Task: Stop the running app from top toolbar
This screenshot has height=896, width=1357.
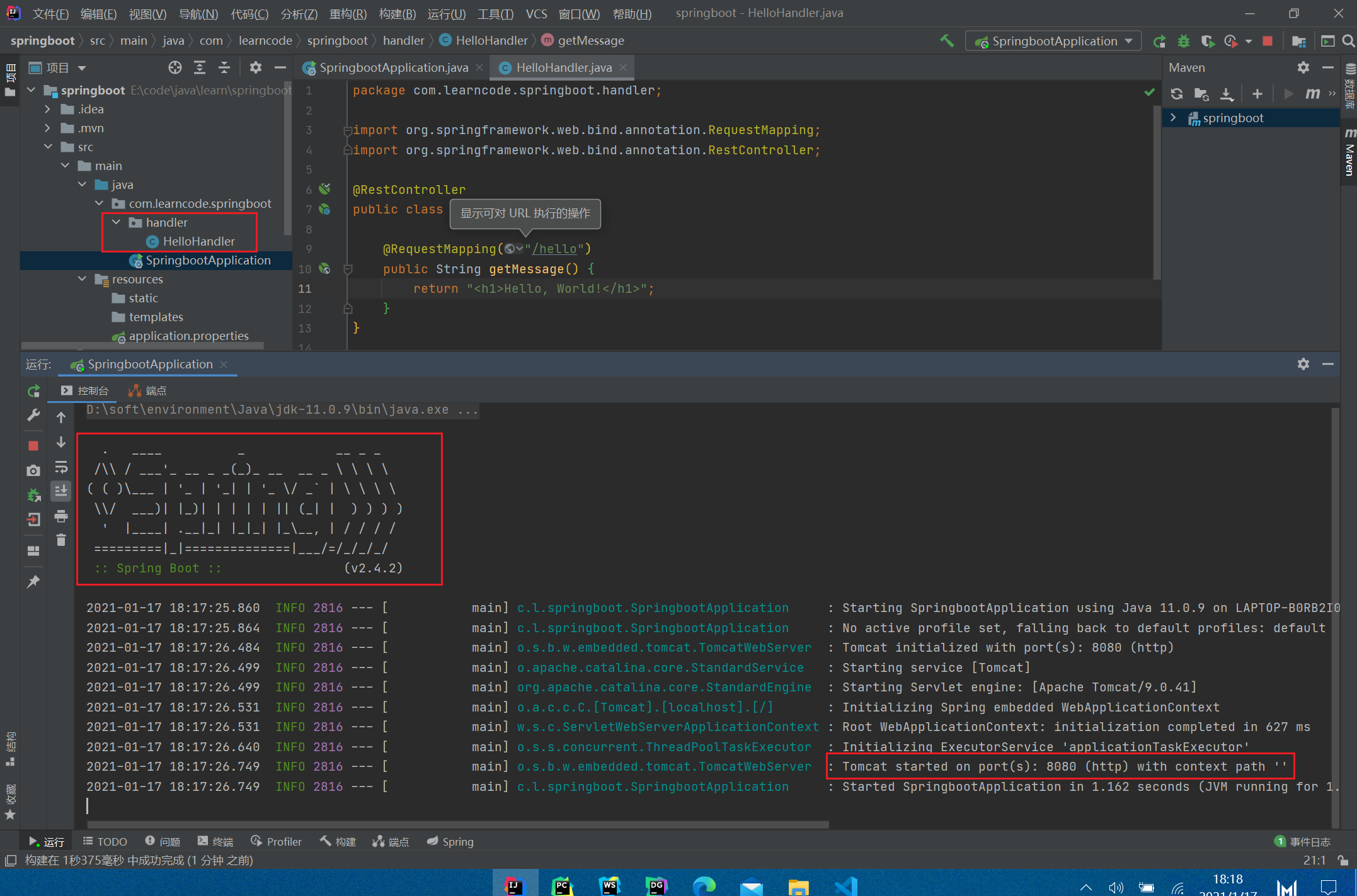Action: 1268,41
